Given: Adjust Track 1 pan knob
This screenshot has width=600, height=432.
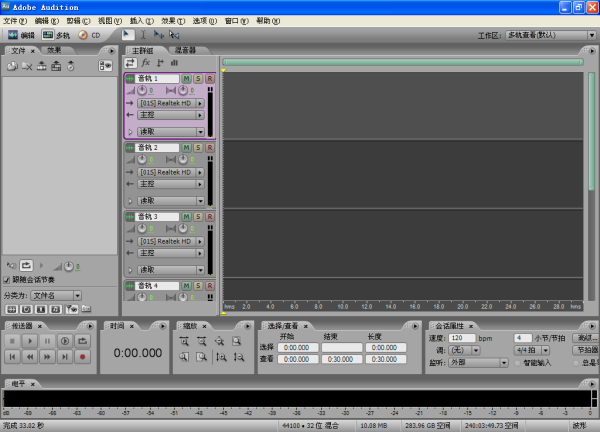Looking at the screenshot, I should [183, 90].
